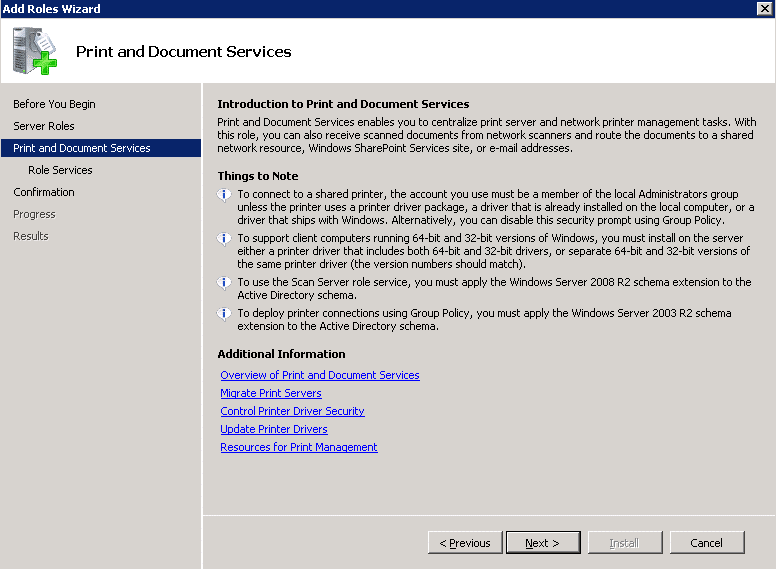Jump to the Confirmation step
776x569 pixels.
point(44,192)
